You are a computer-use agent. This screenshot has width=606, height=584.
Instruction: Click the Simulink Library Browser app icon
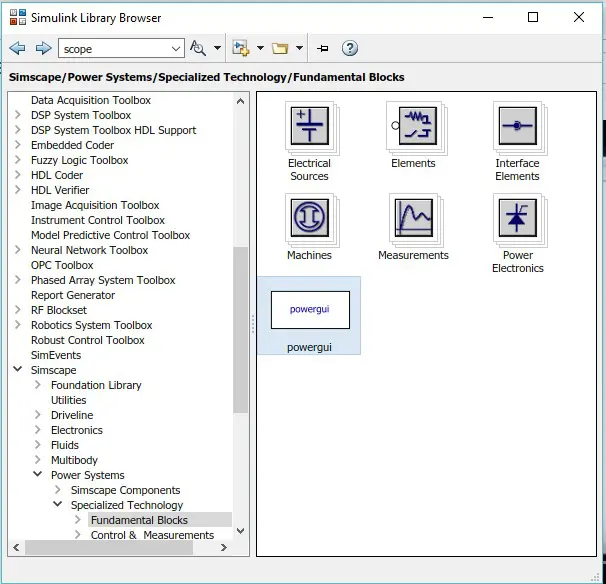[x=18, y=17]
